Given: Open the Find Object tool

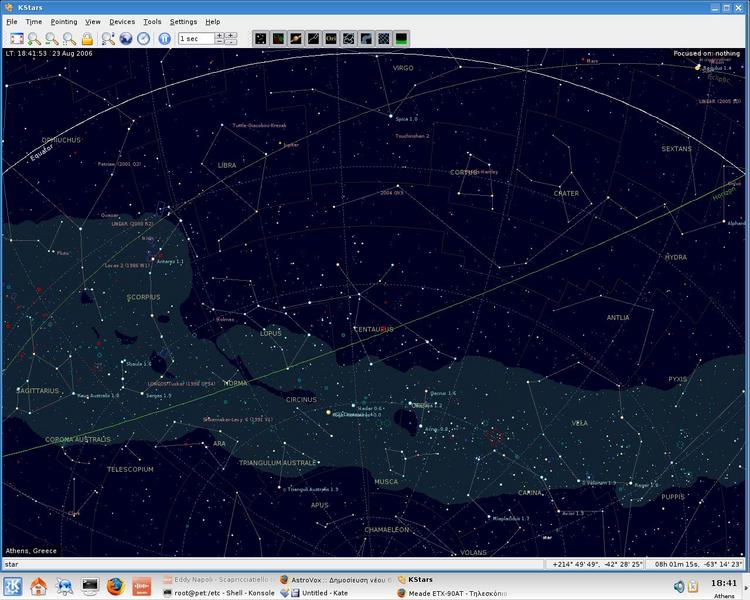Looking at the screenshot, I should pyautogui.click(x=109, y=39).
